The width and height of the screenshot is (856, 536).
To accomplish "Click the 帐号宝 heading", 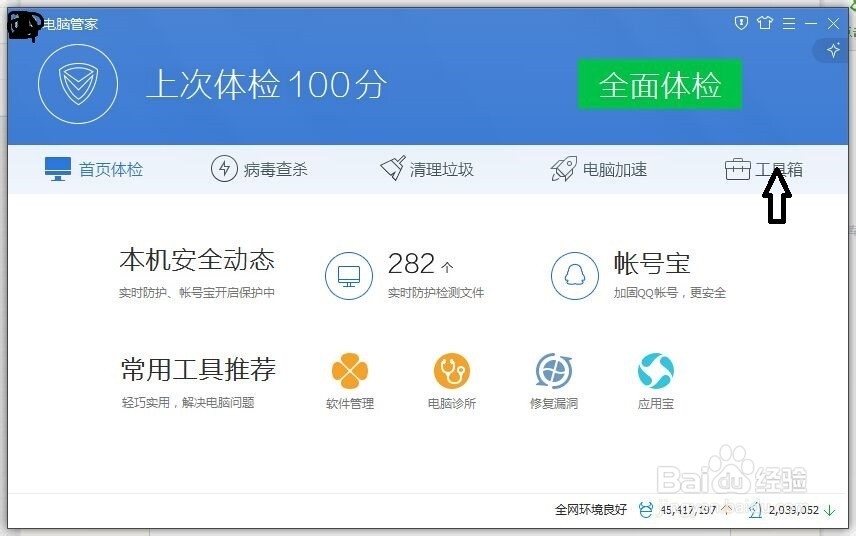I will 652,263.
